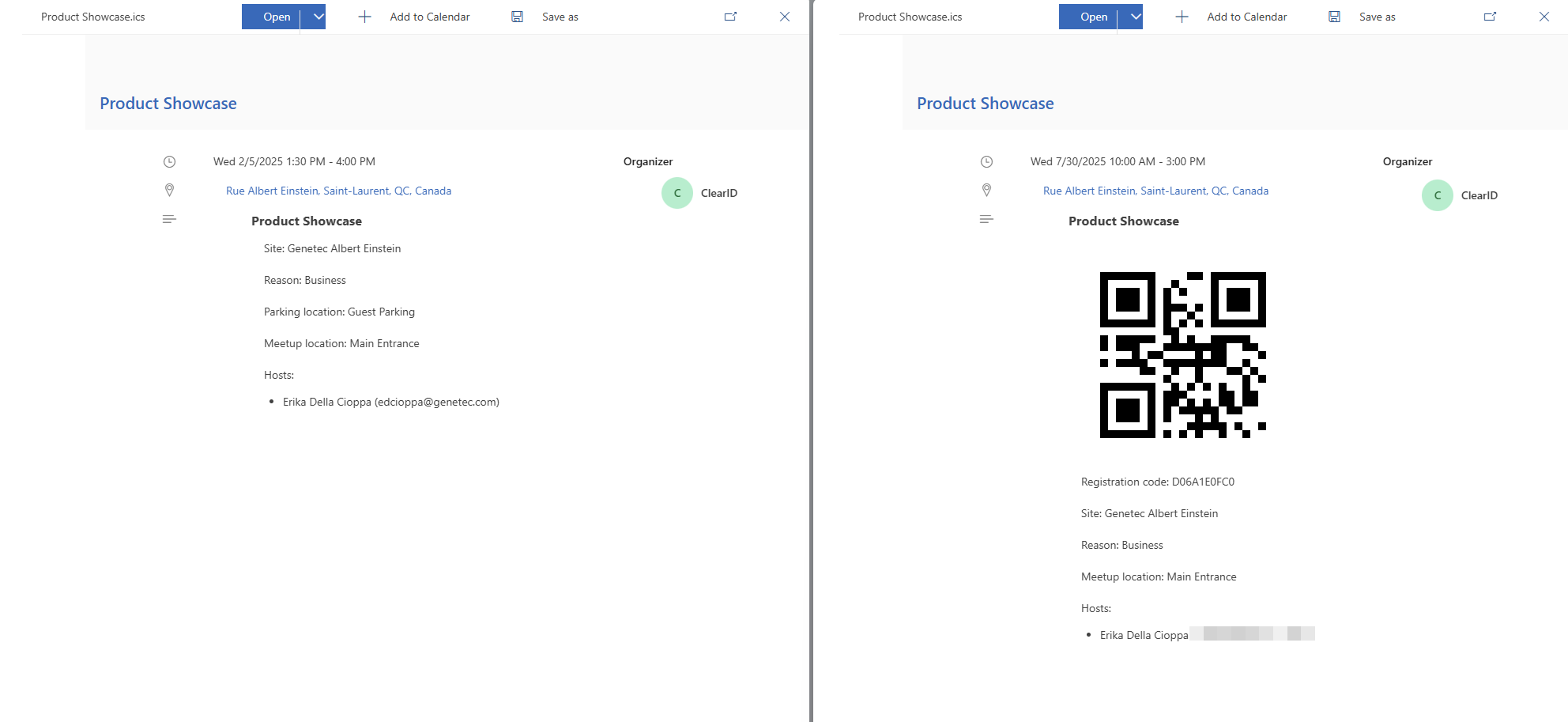The image size is (1568, 722).
Task: Click the Open button in right pane
Action: coord(1088,17)
